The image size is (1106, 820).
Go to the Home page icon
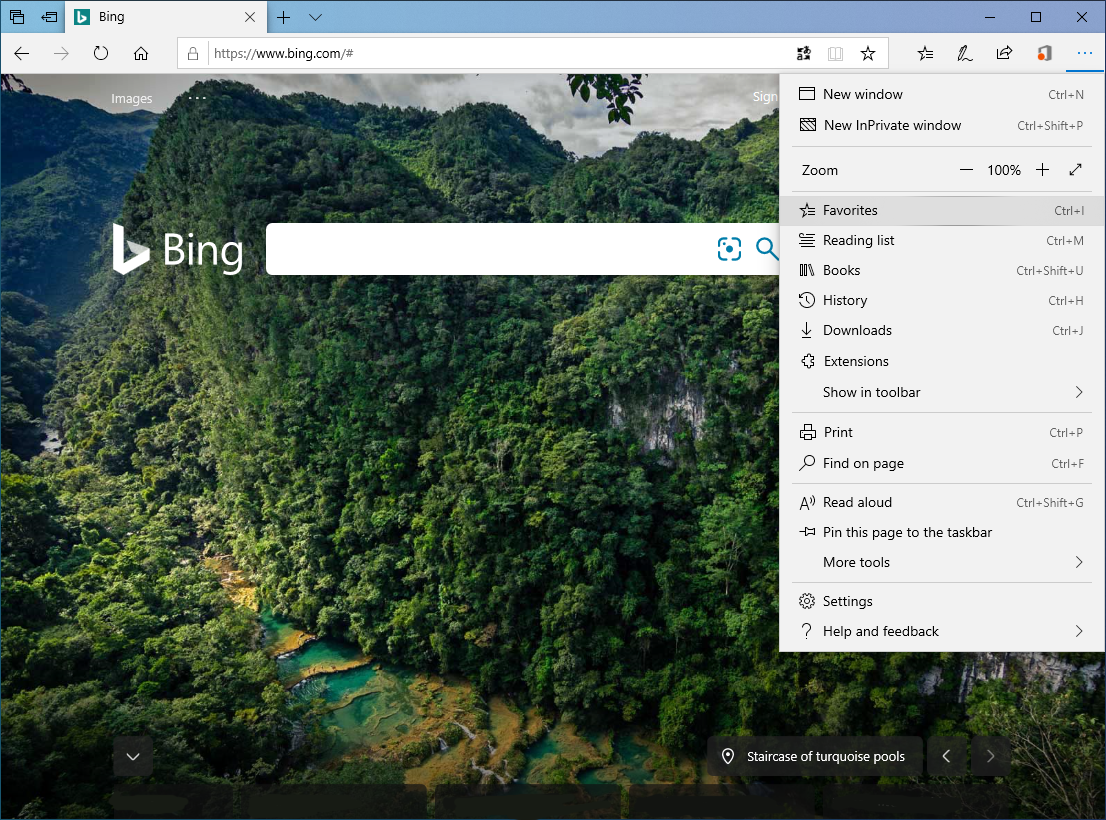(x=141, y=53)
